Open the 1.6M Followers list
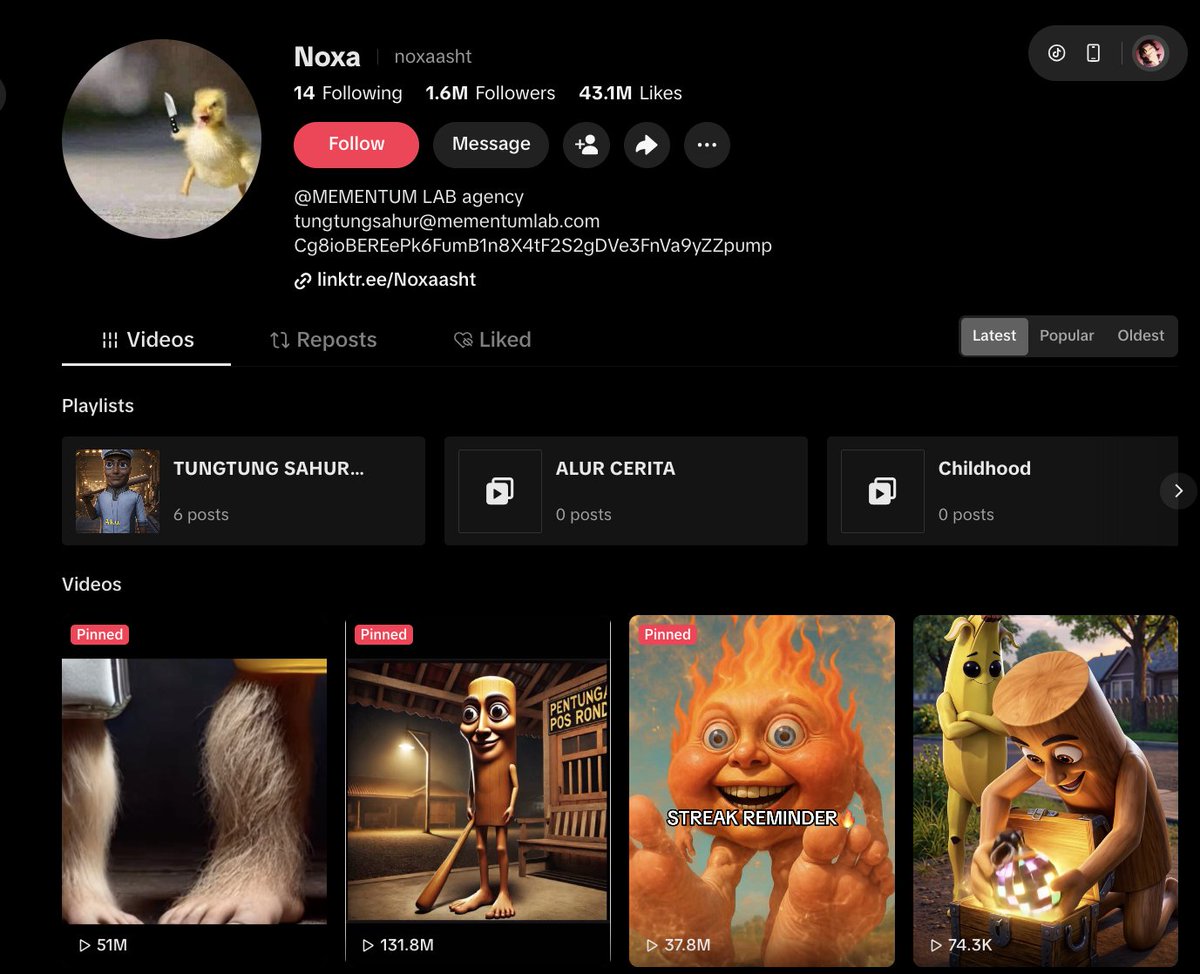Image resolution: width=1200 pixels, height=974 pixels. pyautogui.click(x=490, y=93)
